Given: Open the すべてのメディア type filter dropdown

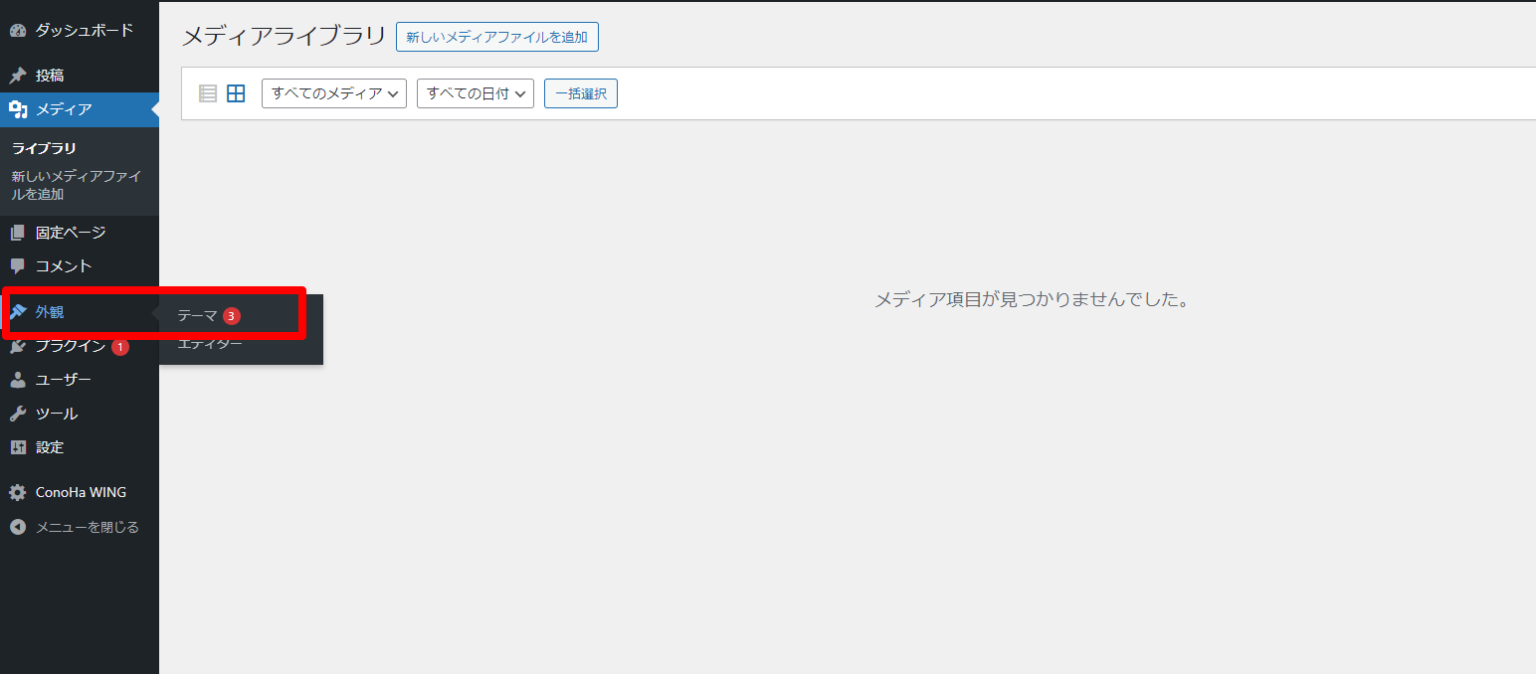Looking at the screenshot, I should 334,94.
